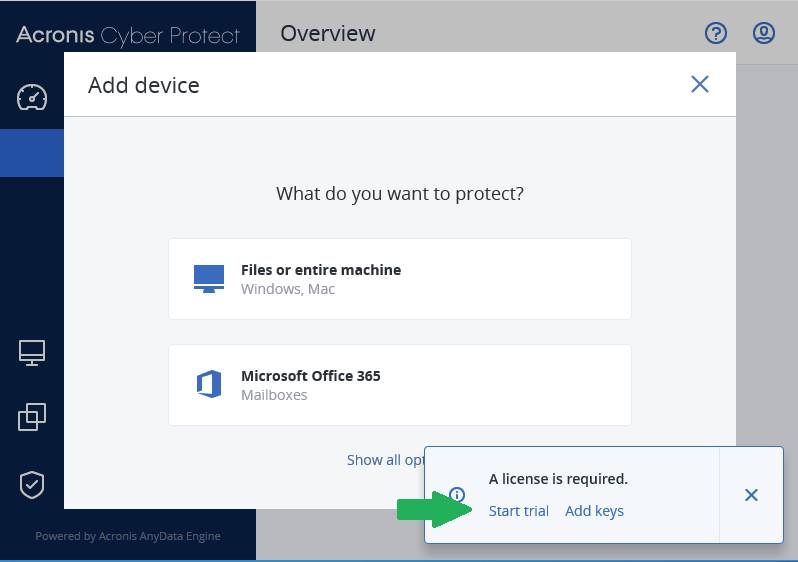Click the Add keys link
This screenshot has height=562, width=798.
point(594,511)
